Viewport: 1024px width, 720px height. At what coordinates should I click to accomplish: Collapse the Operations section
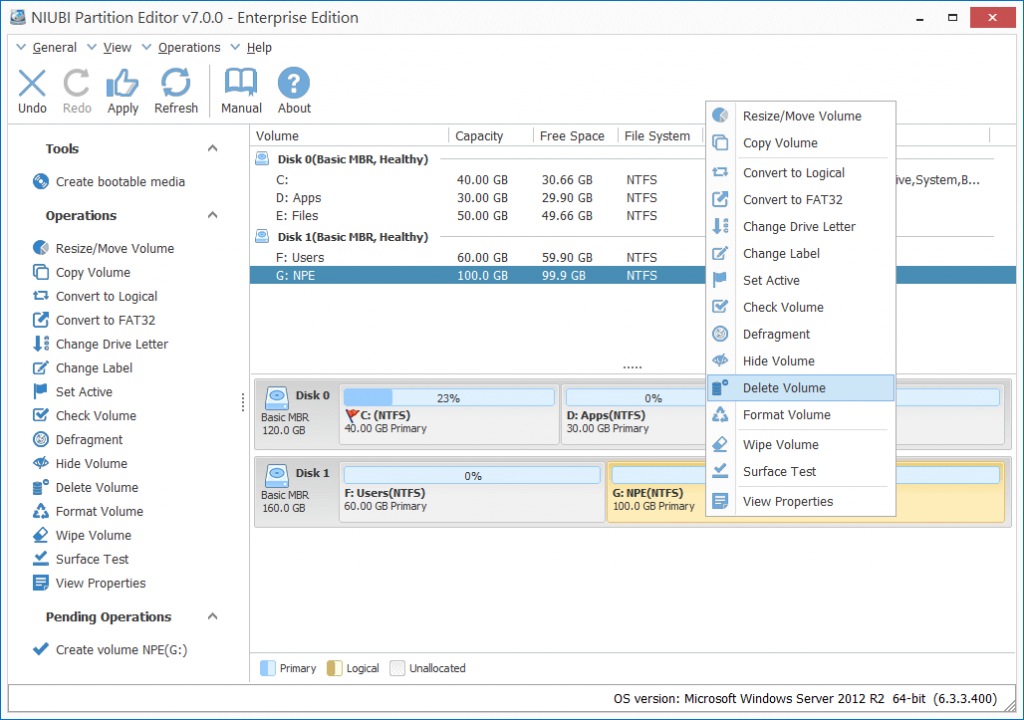click(210, 215)
